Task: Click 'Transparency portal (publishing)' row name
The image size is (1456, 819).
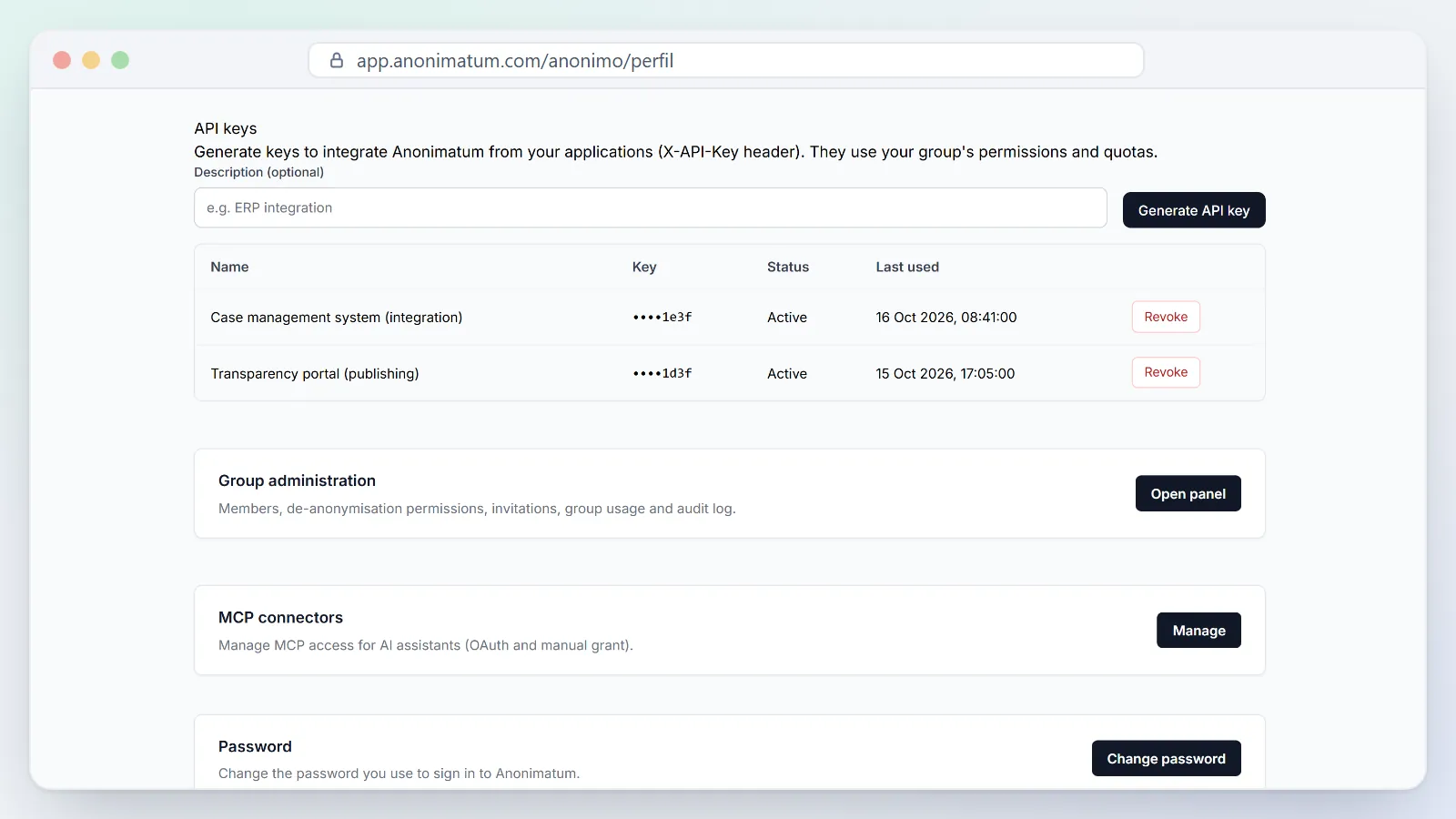Action: tap(315, 374)
